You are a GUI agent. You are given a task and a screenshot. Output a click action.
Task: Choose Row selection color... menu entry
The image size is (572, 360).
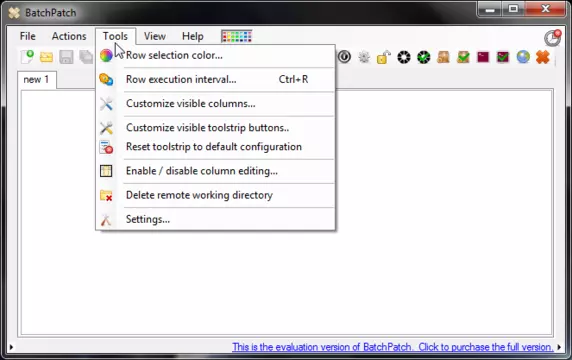coord(216,55)
